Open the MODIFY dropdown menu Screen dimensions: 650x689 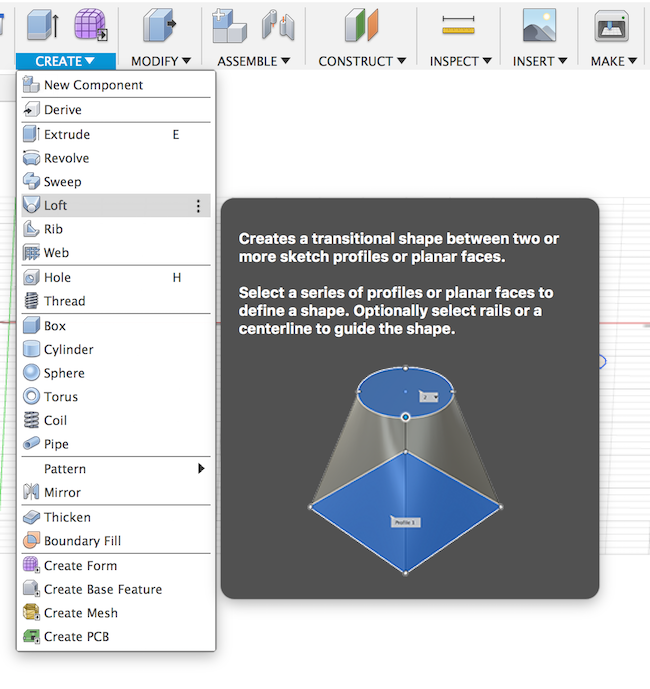point(160,61)
